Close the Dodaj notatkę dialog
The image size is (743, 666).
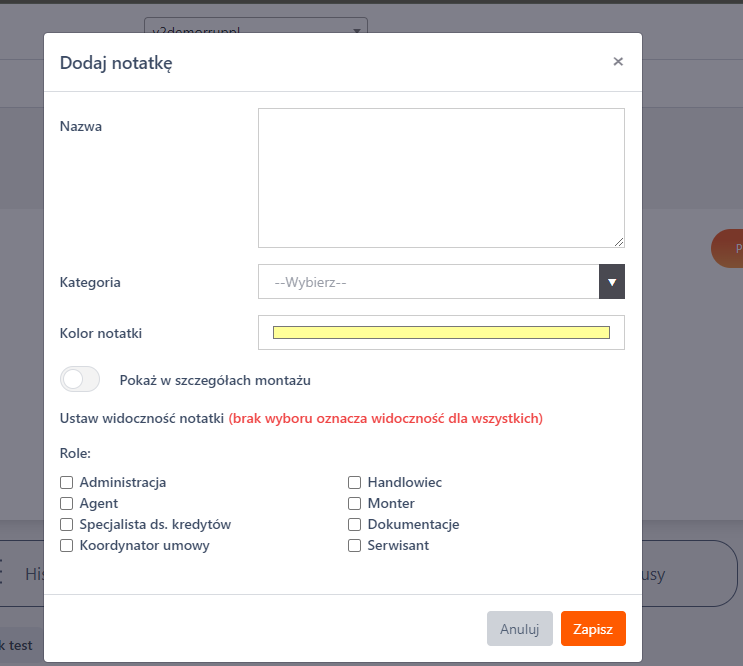pos(618,62)
